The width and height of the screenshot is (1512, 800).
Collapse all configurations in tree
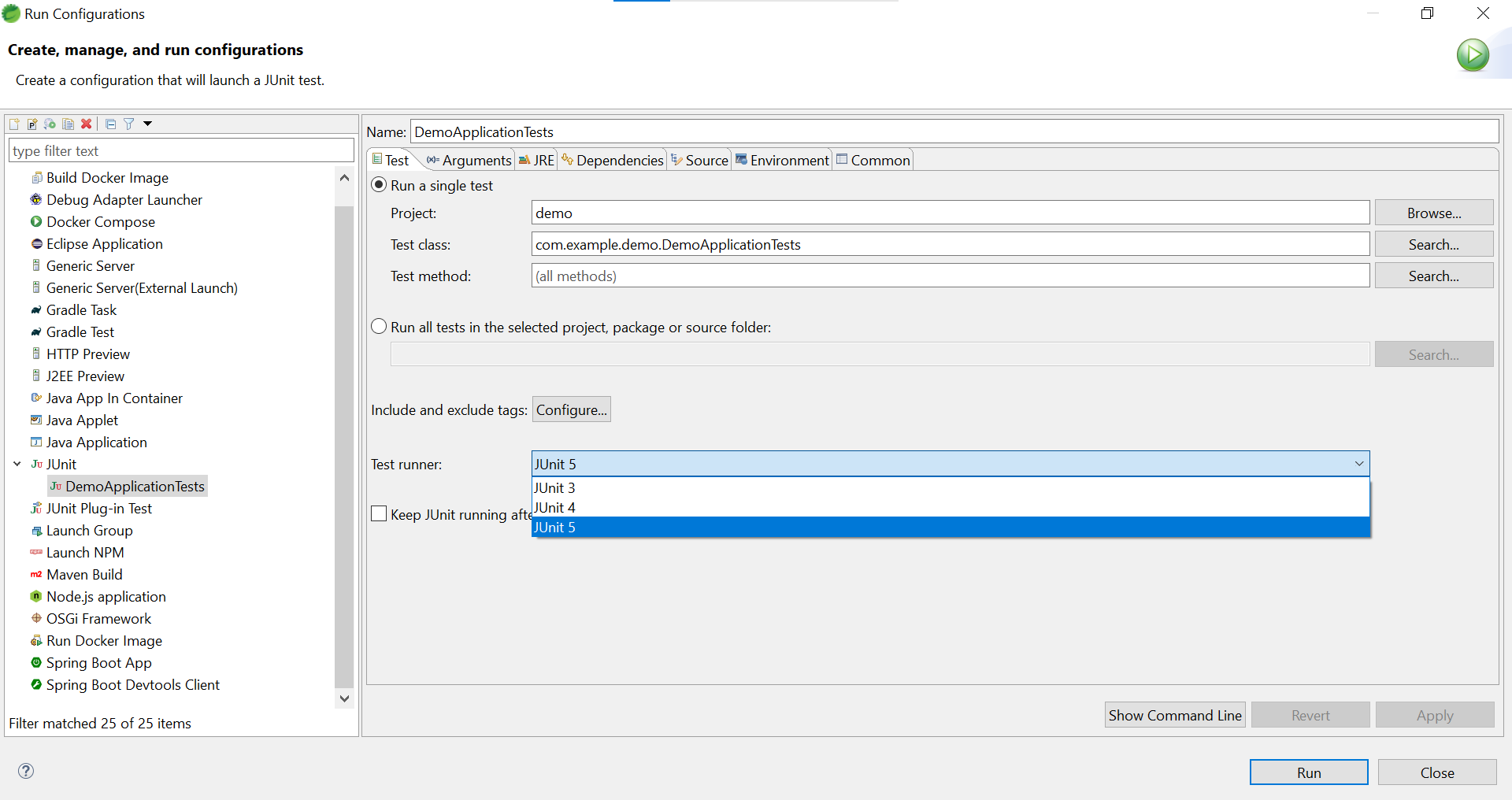pyautogui.click(x=110, y=124)
